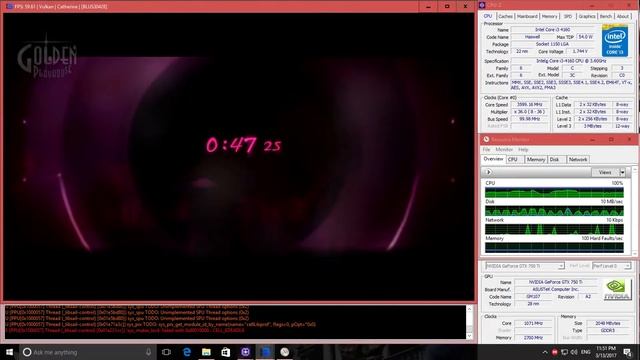
Task: Select the CPU tab in CPU-Z
Action: [x=488, y=16]
